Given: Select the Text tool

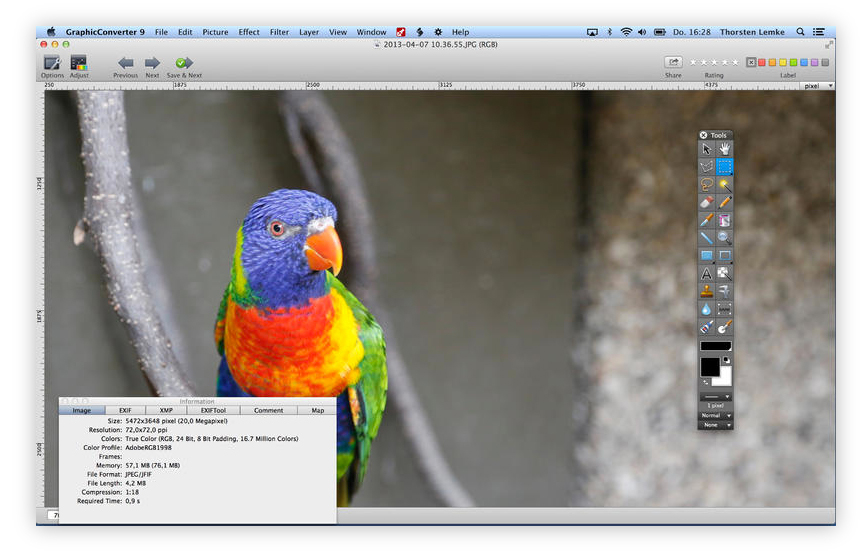Looking at the screenshot, I should coord(706,273).
